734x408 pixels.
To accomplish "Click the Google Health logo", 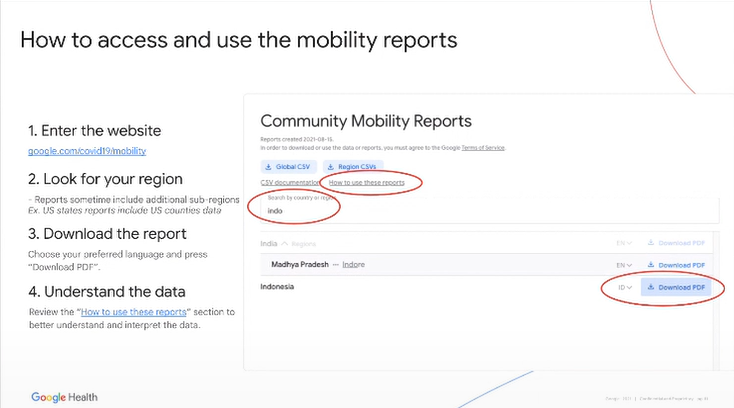I will coord(65,397).
